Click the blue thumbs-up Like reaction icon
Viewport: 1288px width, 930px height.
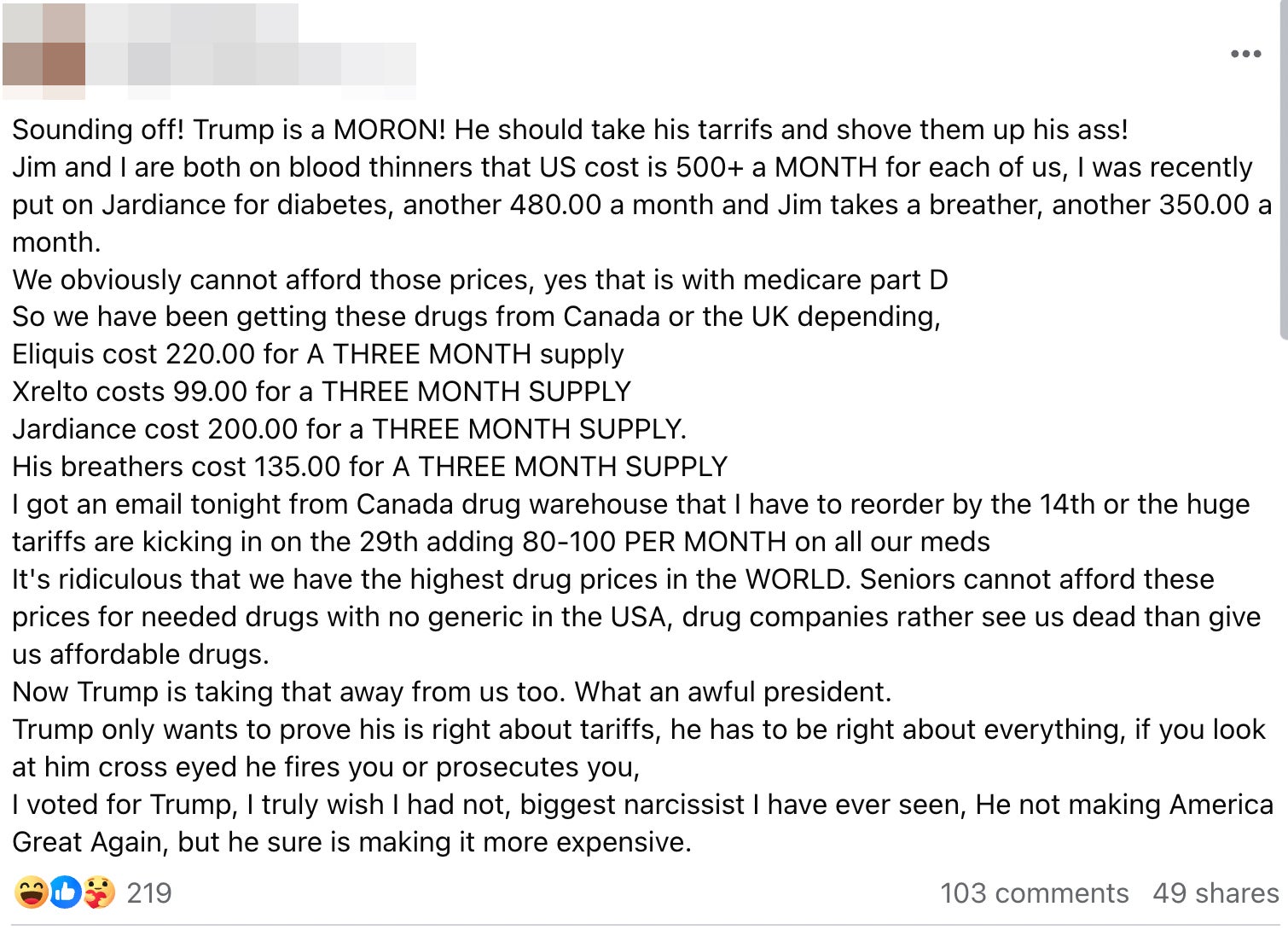[x=65, y=892]
